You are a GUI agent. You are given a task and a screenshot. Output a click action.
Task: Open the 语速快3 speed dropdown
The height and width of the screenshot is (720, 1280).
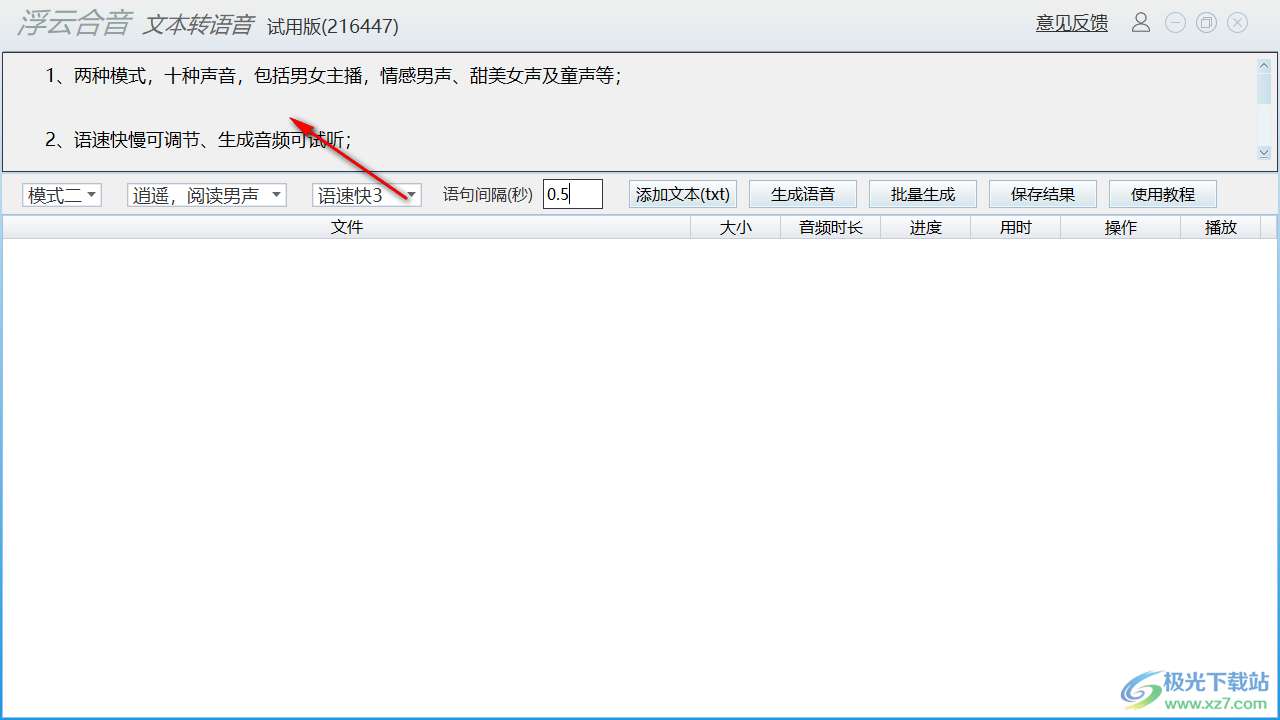click(367, 195)
